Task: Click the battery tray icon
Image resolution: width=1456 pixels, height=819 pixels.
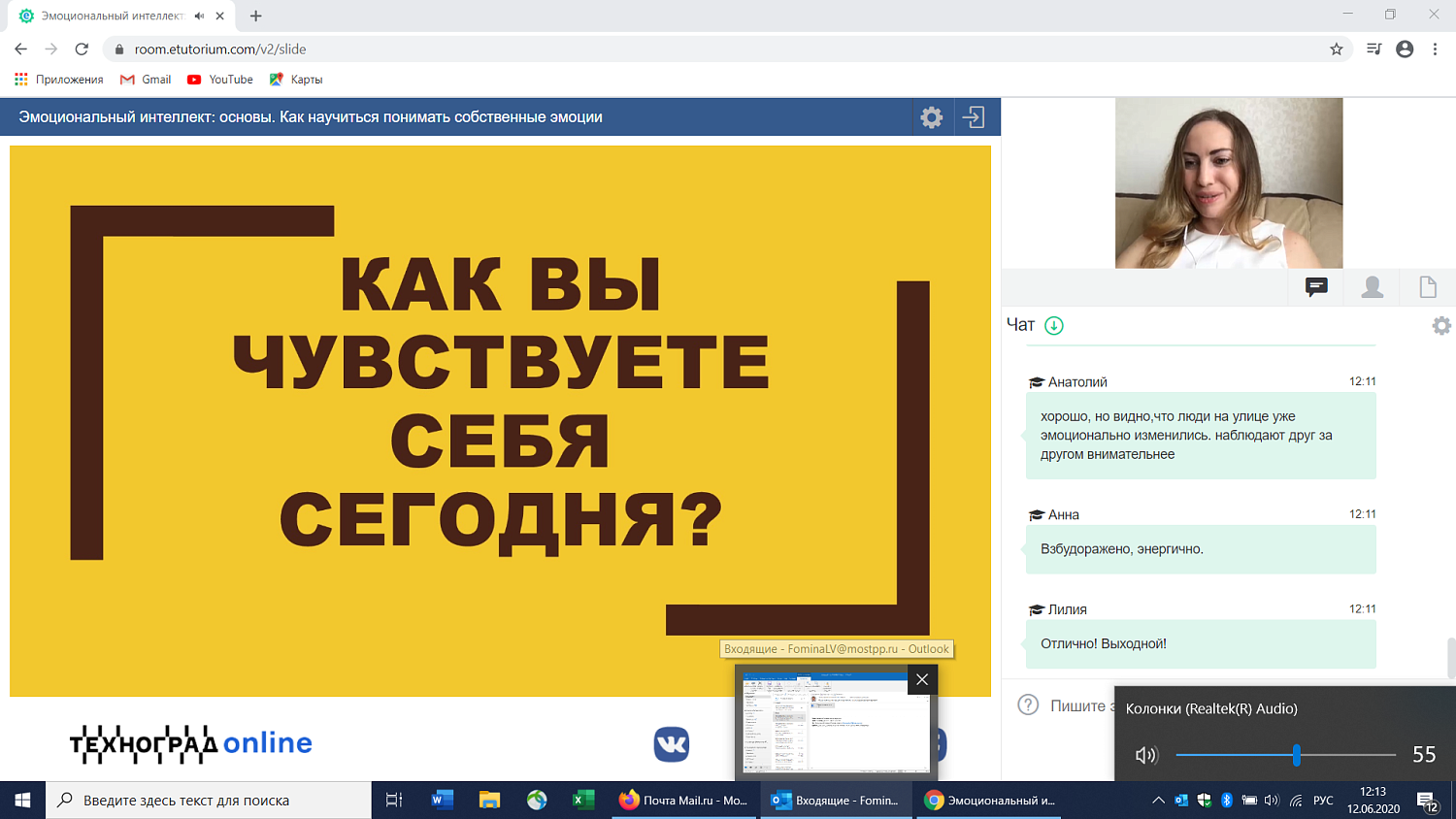Action: click(1249, 801)
